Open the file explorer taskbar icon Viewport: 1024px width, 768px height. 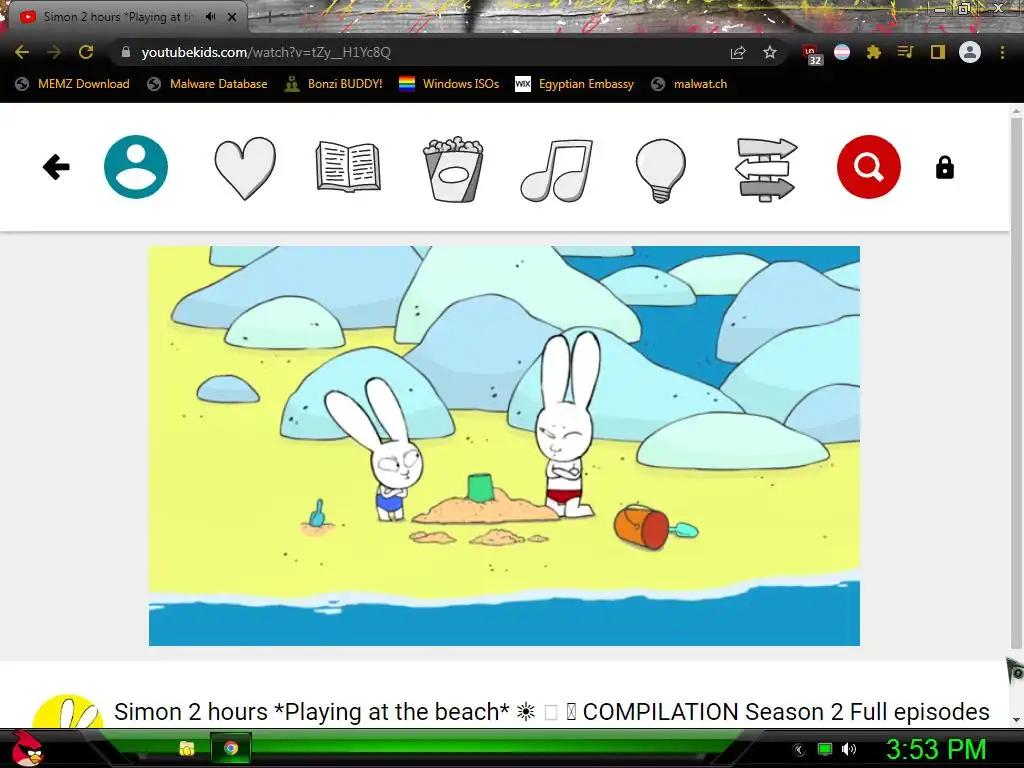(187, 748)
